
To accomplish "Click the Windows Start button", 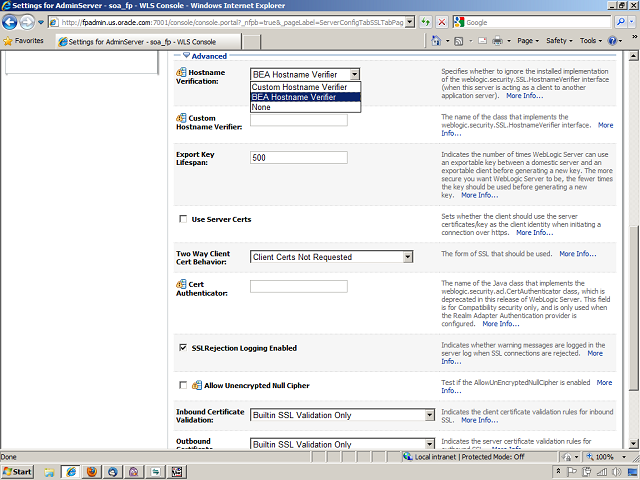I will pos(18,472).
